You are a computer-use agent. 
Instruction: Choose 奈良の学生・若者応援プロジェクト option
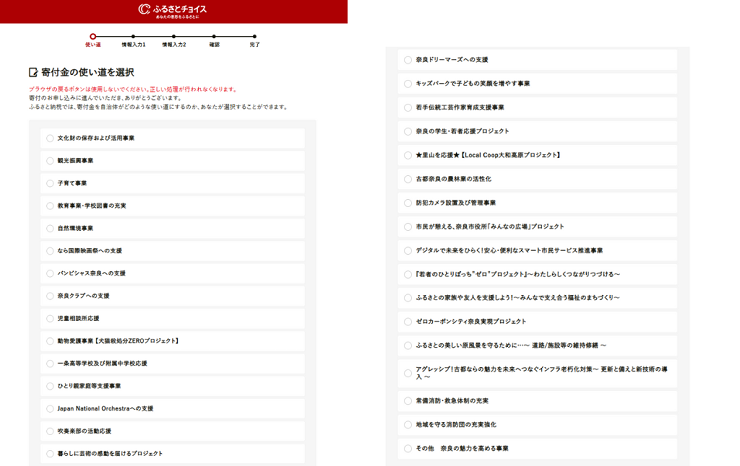408,131
